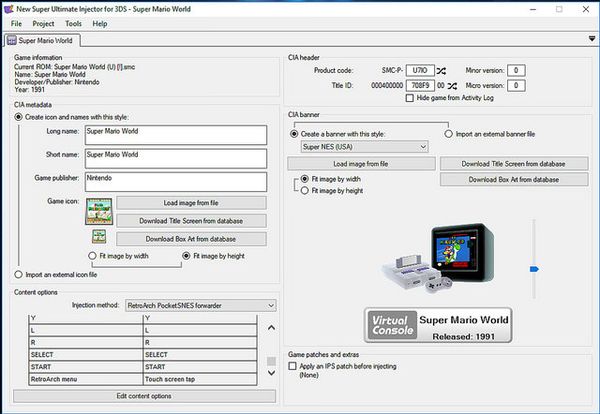Image resolution: width=600 pixels, height=414 pixels.
Task: Select the START row left cell
Action: [86, 367]
